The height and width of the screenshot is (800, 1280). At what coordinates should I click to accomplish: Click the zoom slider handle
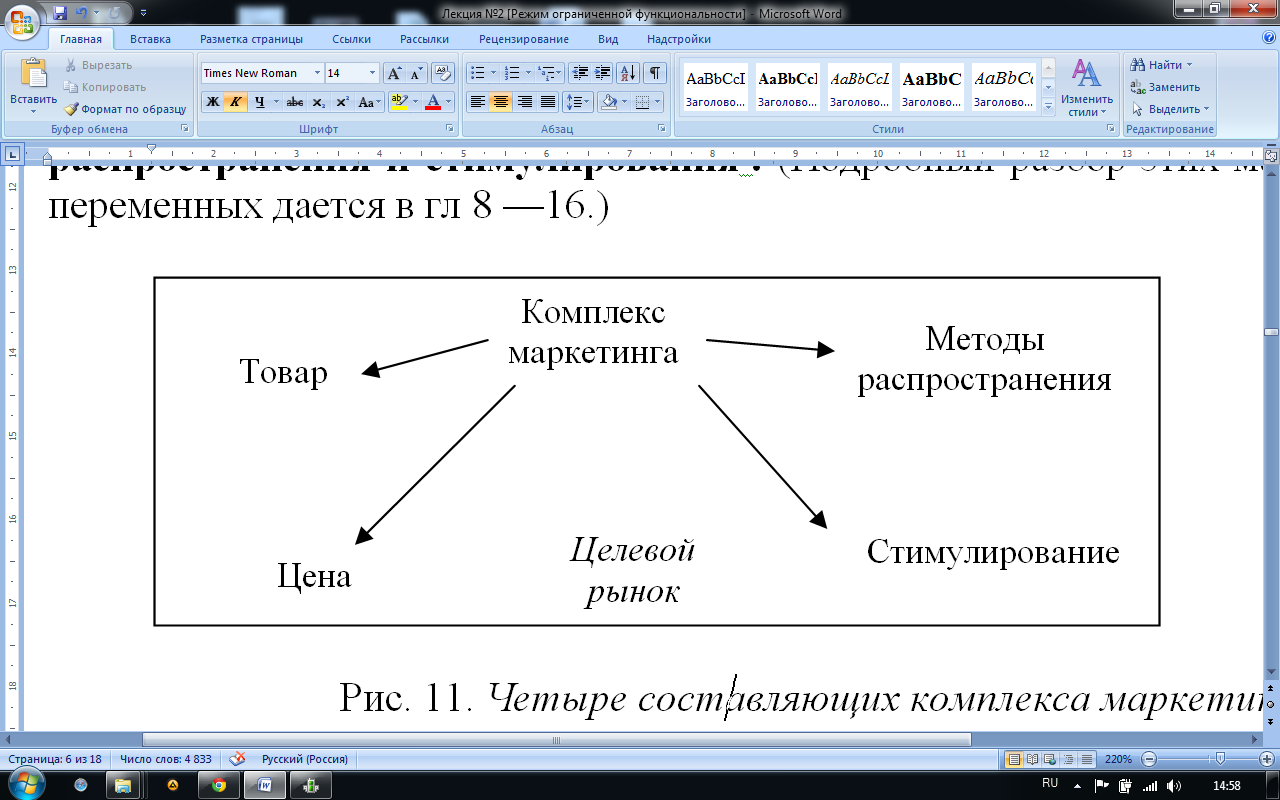(x=1219, y=759)
